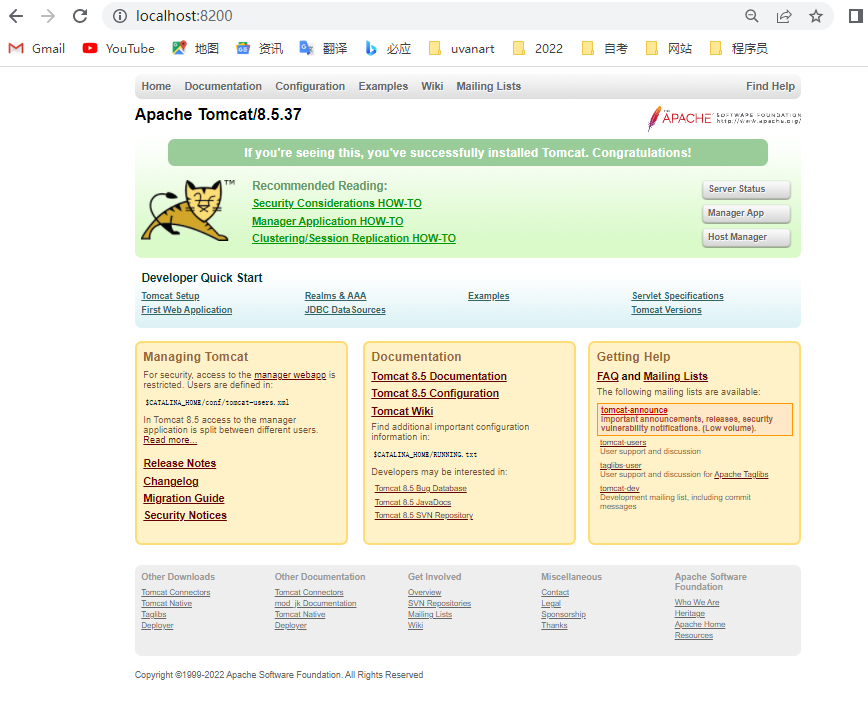
Task: Open Wiki in the navigation bar
Action: tap(432, 86)
